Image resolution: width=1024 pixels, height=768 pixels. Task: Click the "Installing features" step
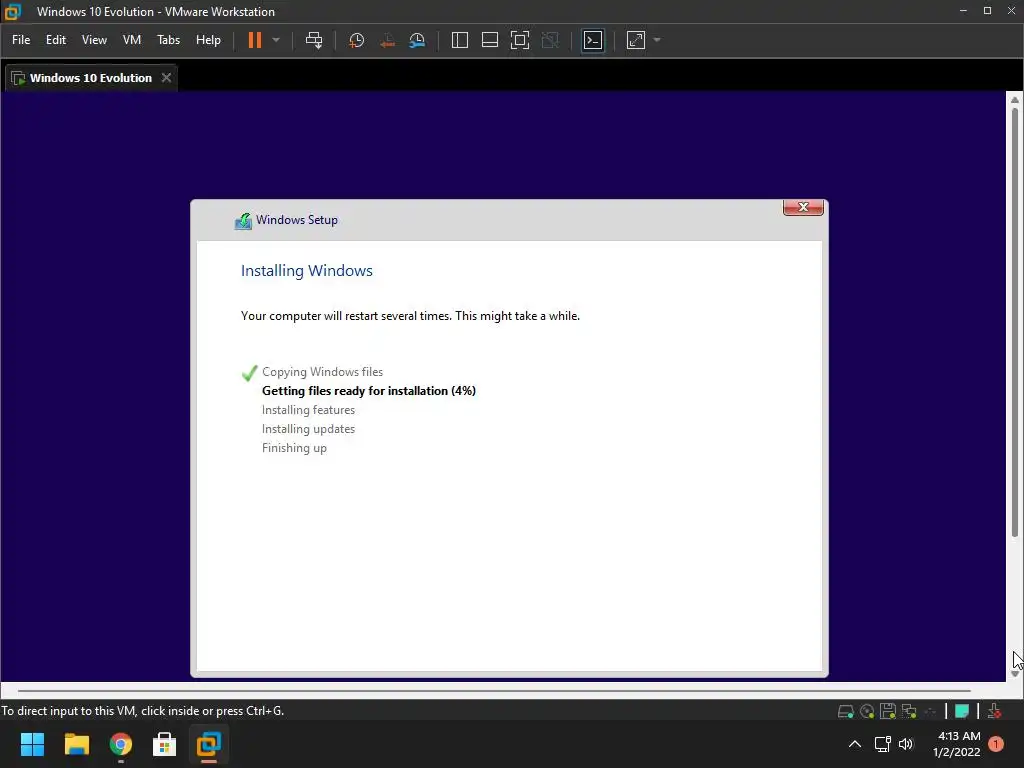click(308, 409)
